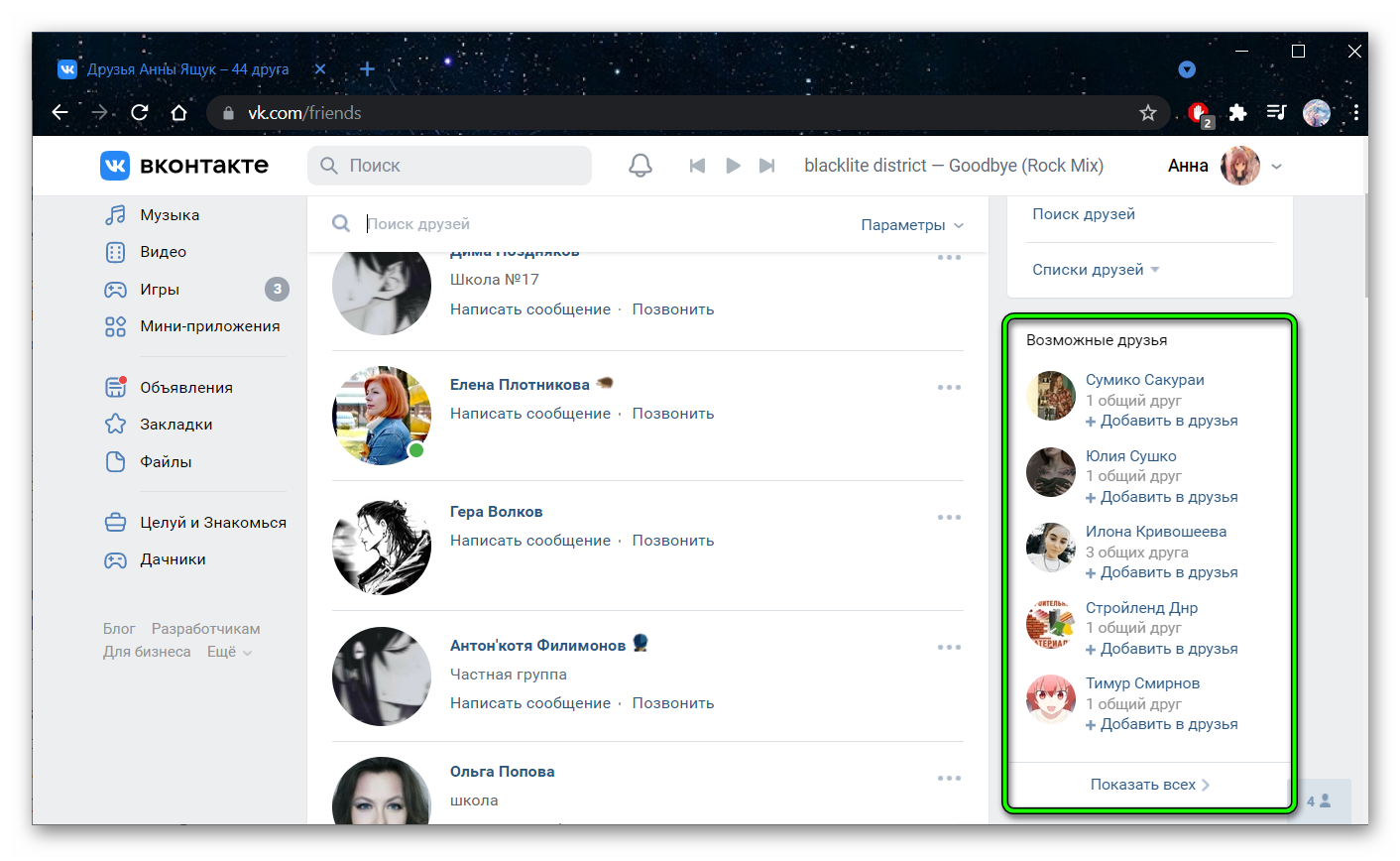Focus the Поиск друзей input field
The width and height of the screenshot is (1400, 861).
pos(605,224)
